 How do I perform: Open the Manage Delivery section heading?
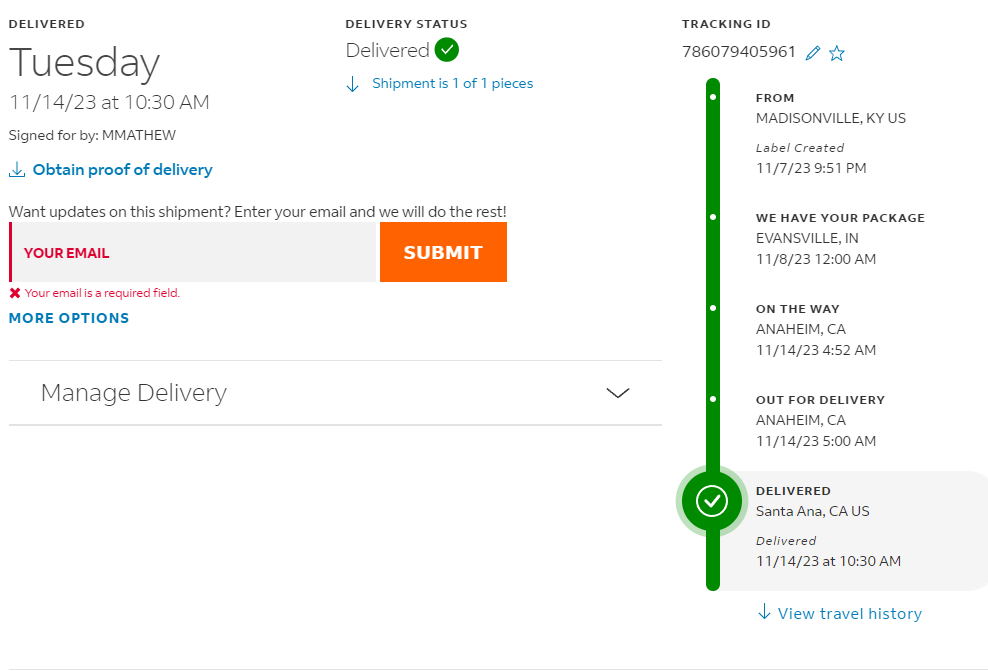pos(134,393)
